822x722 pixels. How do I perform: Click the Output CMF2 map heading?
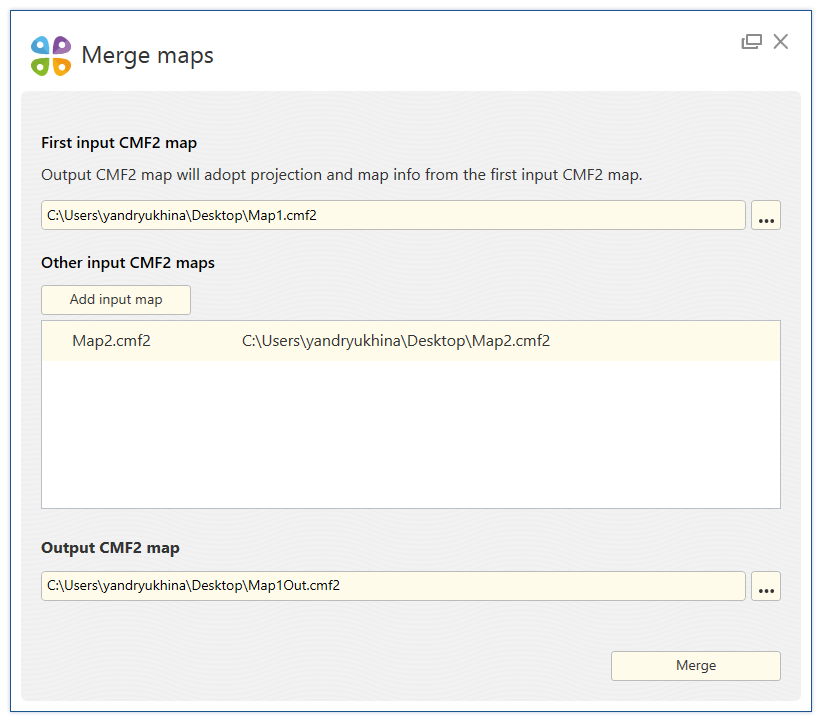[x=110, y=548]
